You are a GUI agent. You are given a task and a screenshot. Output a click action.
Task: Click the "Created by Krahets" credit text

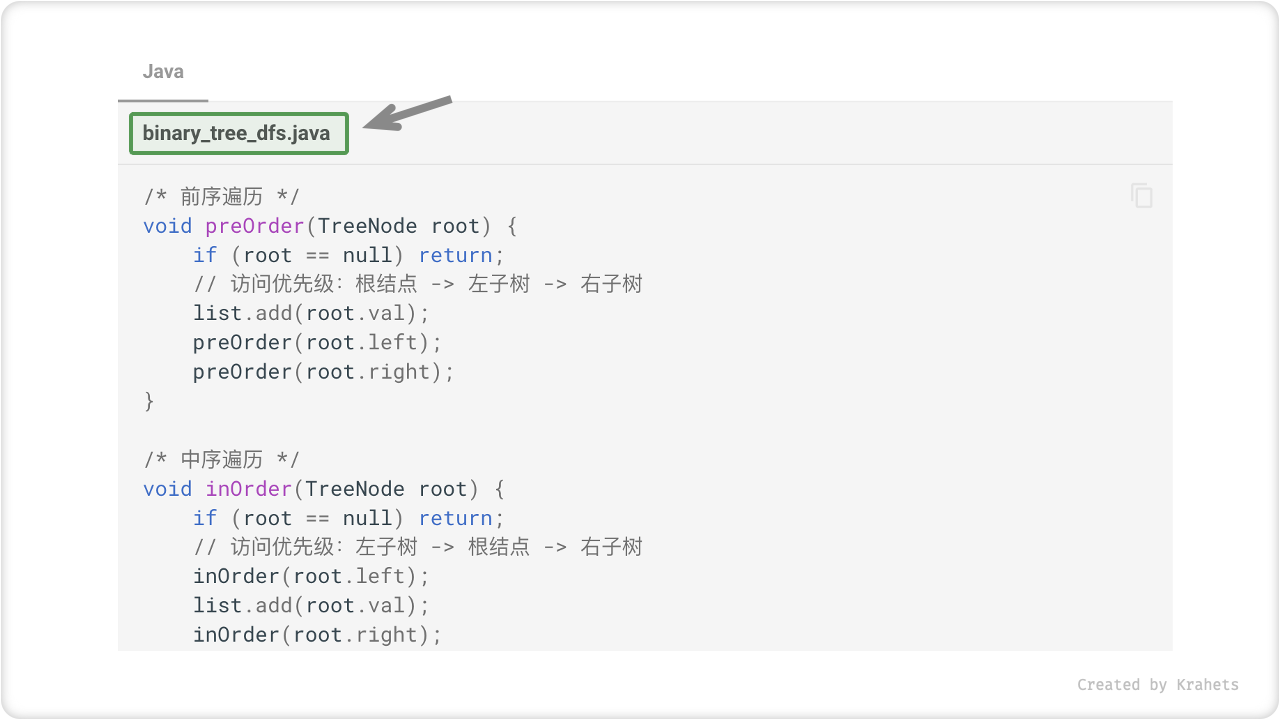(x=1157, y=685)
